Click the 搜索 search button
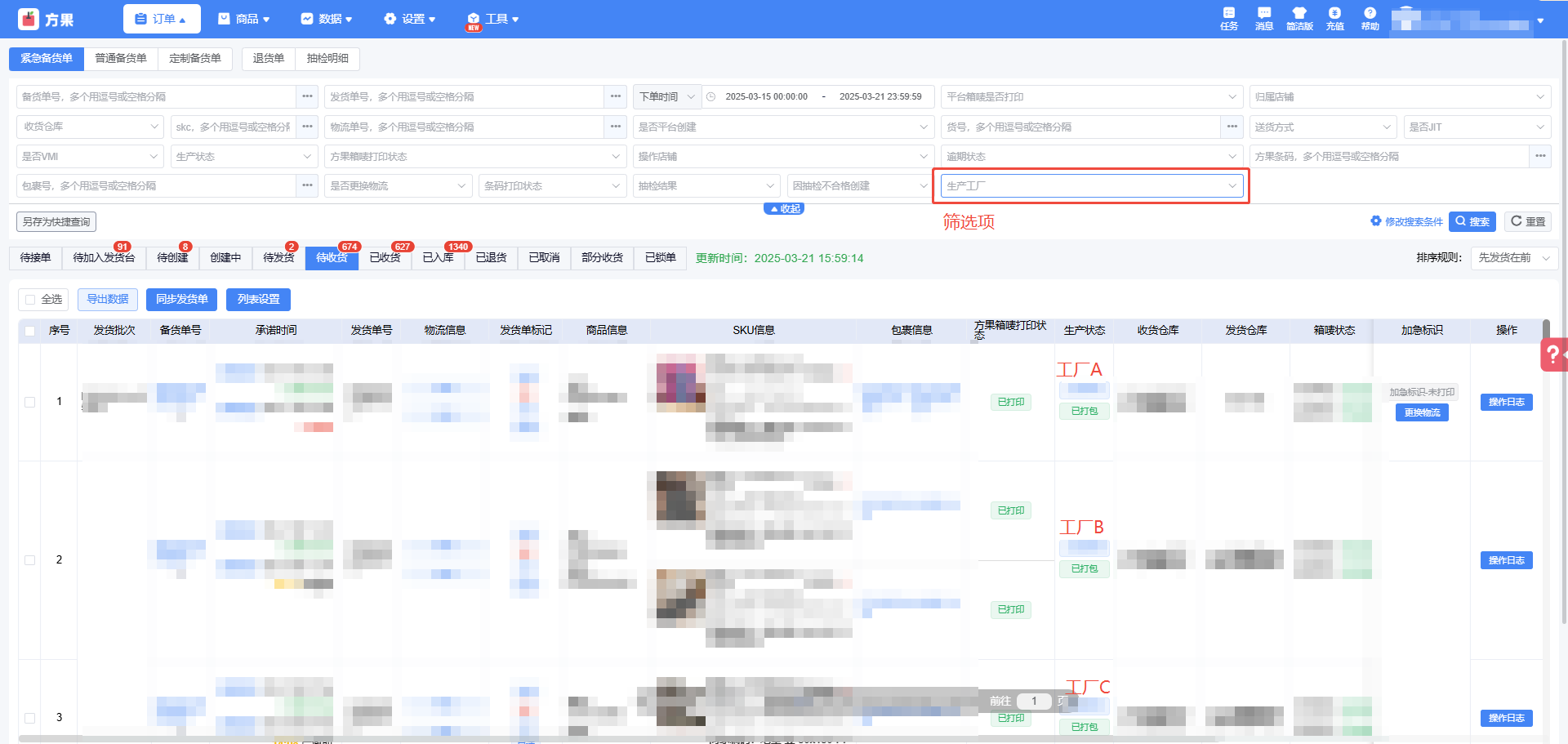This screenshot has height=744, width=1568. tap(1472, 221)
